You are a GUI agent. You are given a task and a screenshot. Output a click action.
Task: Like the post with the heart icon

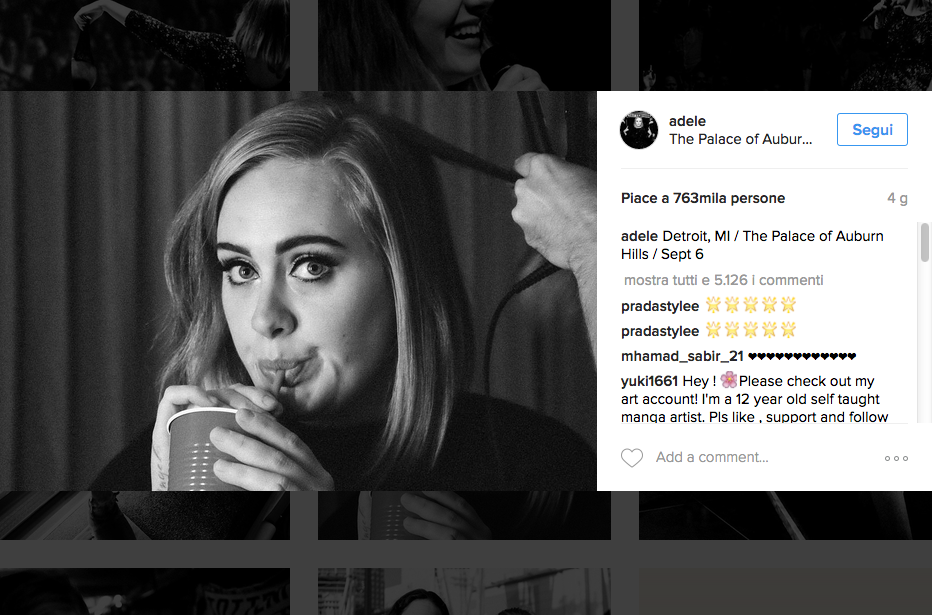631,458
